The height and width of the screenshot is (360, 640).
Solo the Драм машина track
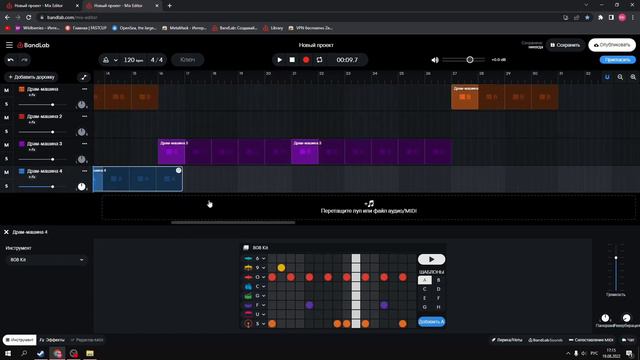[x=7, y=104]
